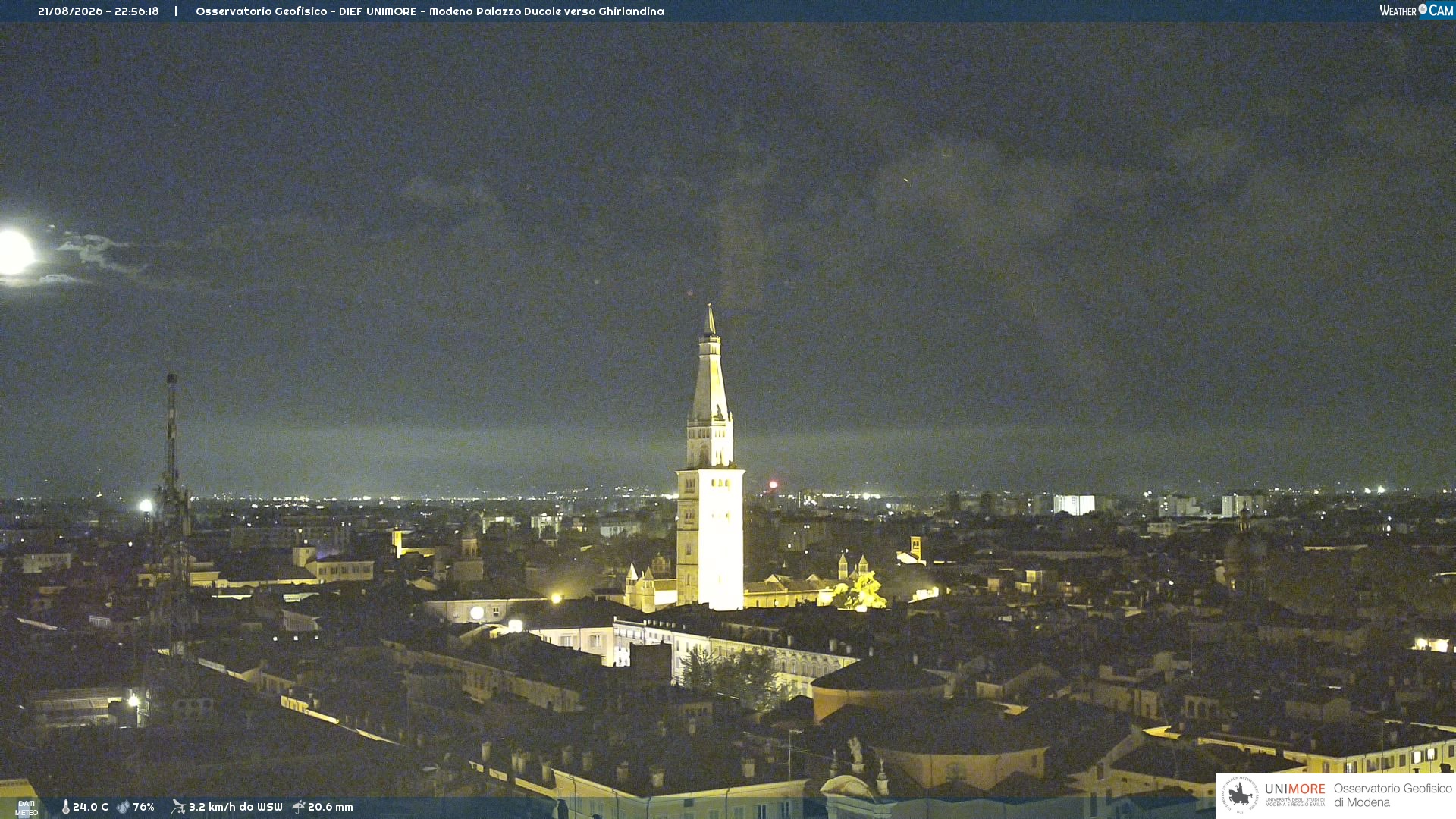The width and height of the screenshot is (1456, 819).
Task: Click the UNIMORE logo text
Action: [x=1295, y=789]
